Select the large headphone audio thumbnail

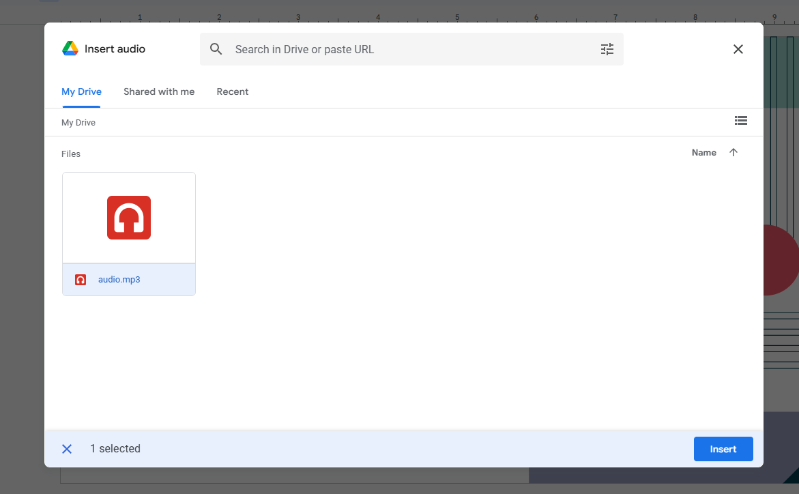tap(129, 218)
